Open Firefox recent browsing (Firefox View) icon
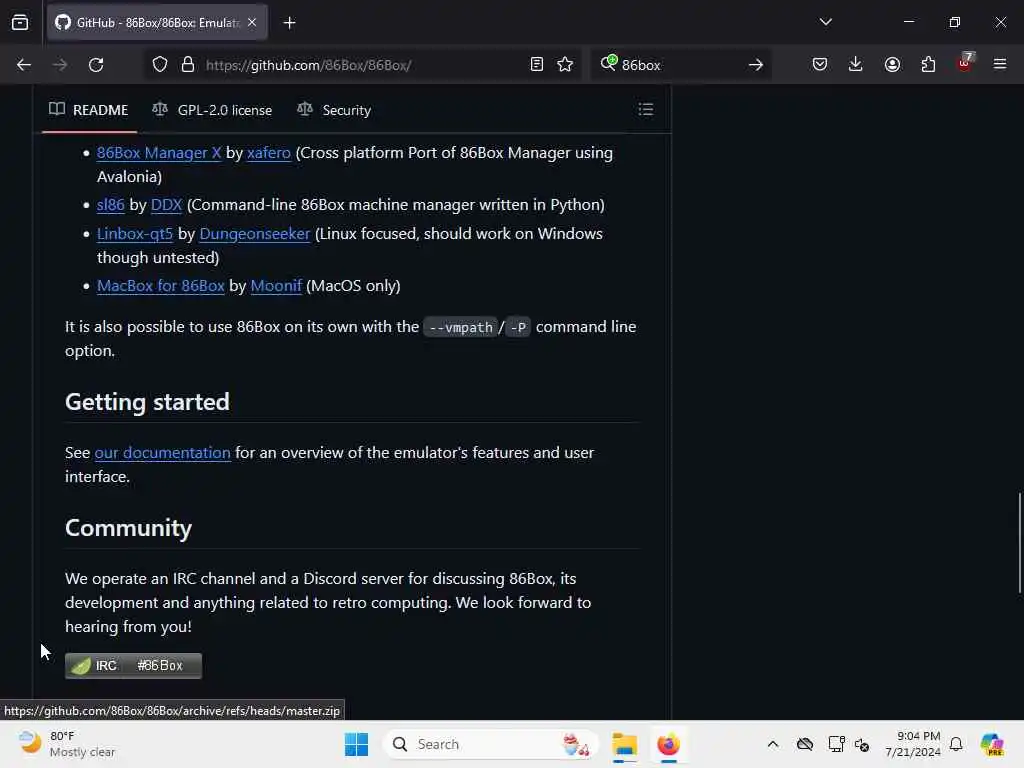This screenshot has width=1024, height=768. (x=20, y=23)
